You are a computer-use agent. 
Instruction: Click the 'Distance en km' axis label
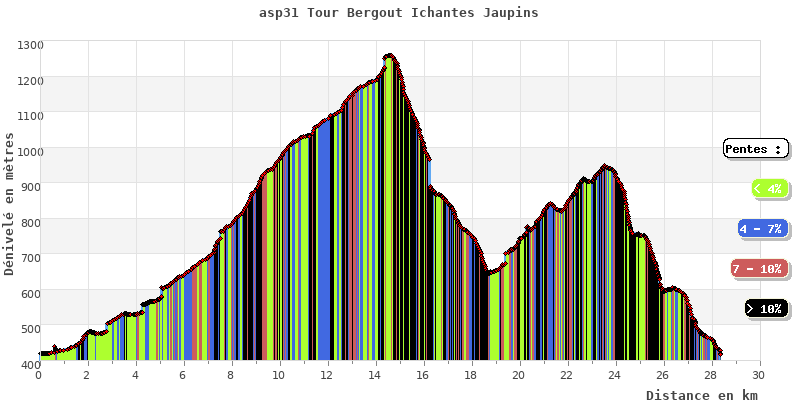click(702, 394)
